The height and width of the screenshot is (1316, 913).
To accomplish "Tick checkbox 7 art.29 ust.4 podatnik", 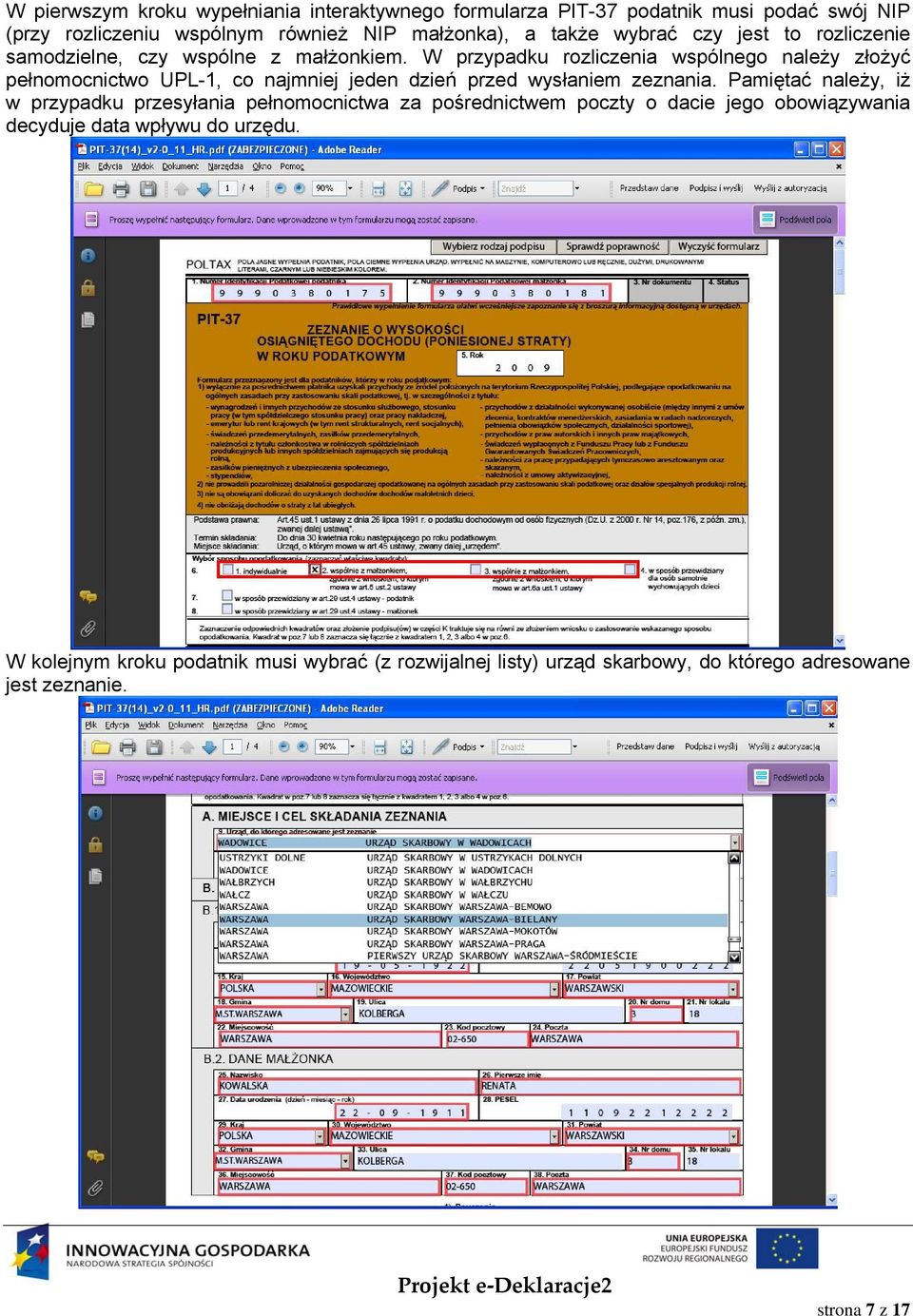I will click(227, 596).
